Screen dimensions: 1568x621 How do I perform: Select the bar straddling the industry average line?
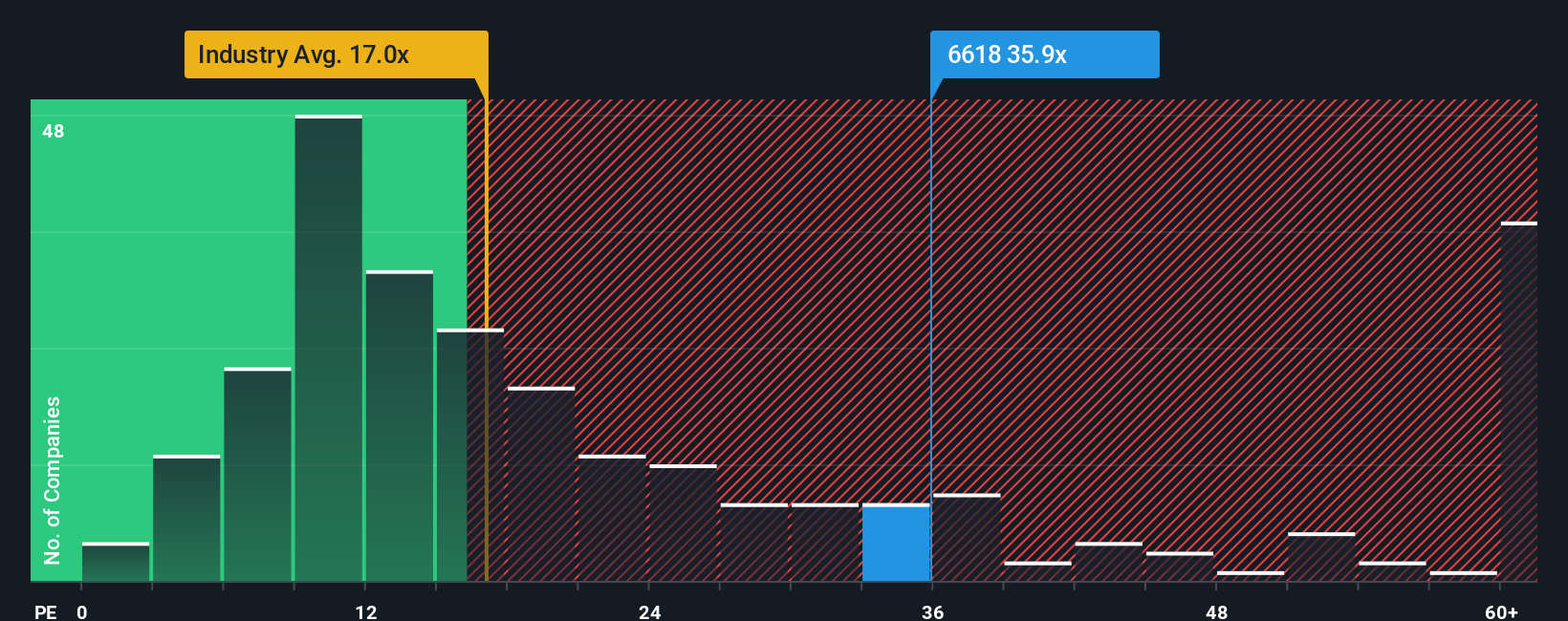[470, 456]
